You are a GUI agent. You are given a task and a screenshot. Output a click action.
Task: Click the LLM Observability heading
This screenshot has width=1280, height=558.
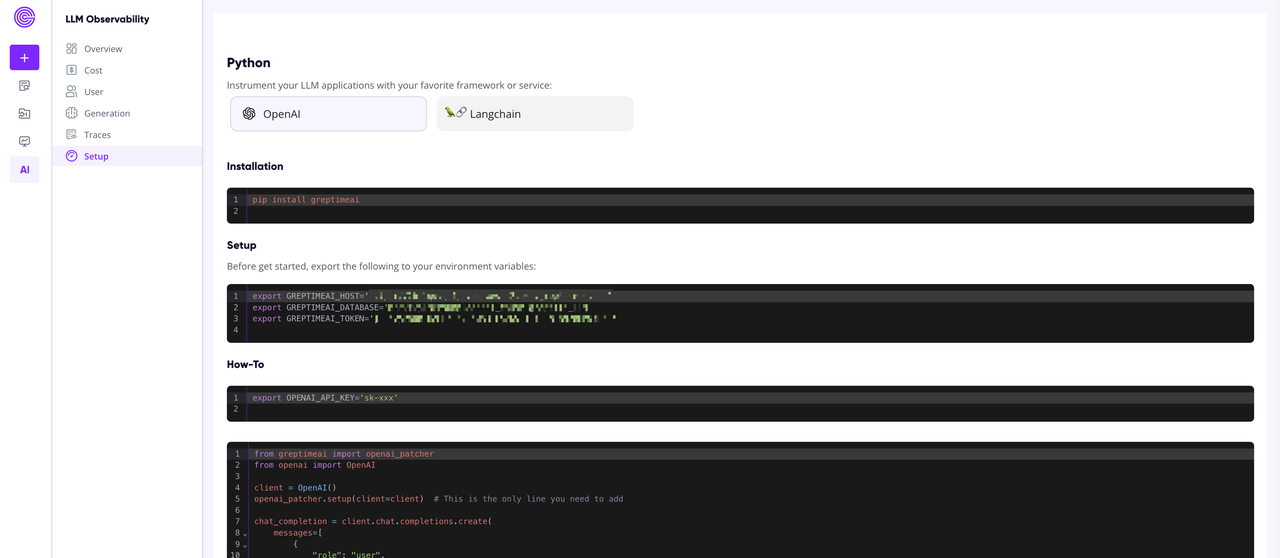108,19
